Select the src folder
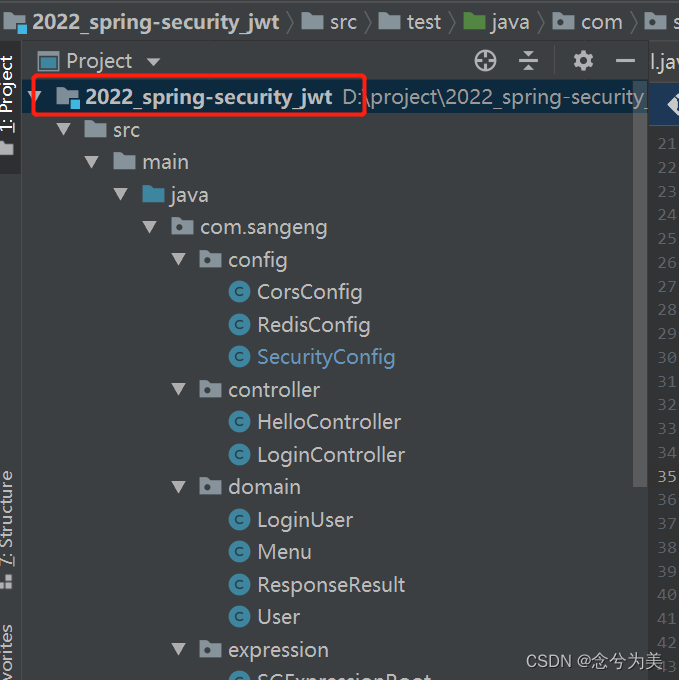Image resolution: width=679 pixels, height=680 pixels. coord(126,130)
